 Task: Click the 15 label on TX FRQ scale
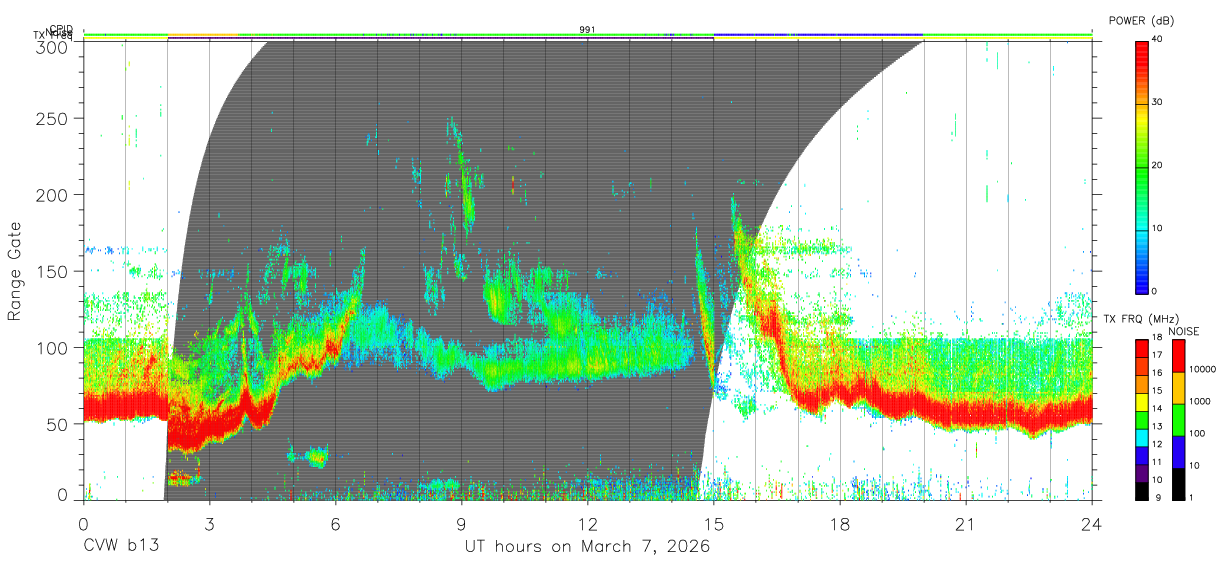1157,392
